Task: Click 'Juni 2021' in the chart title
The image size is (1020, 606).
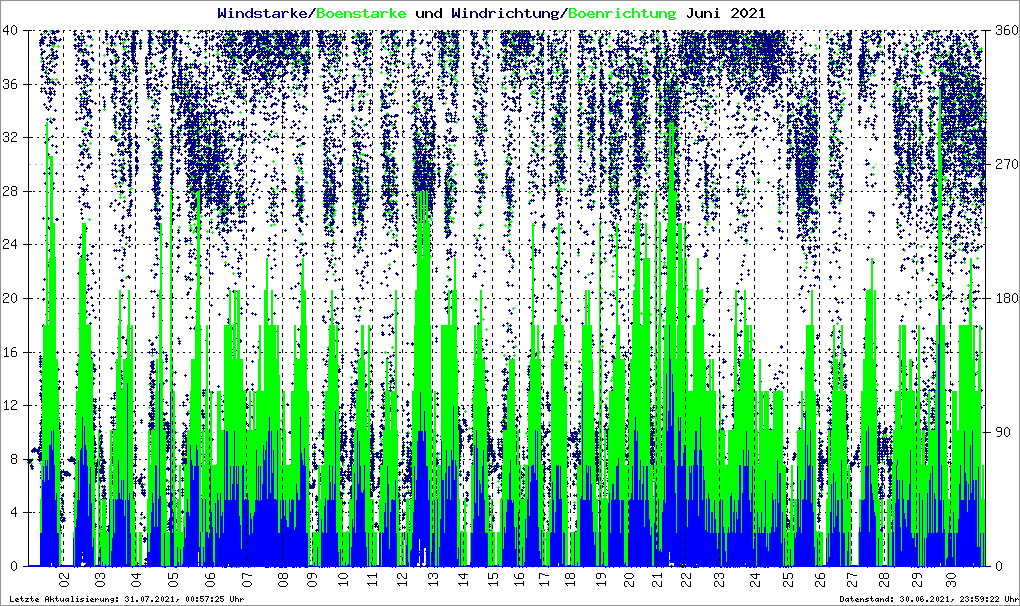Action: 724,13
